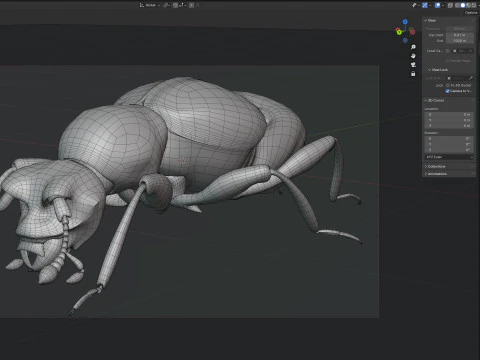Edit 3D Cursor Location X field
The width and height of the screenshot is (480, 360).
point(449,115)
